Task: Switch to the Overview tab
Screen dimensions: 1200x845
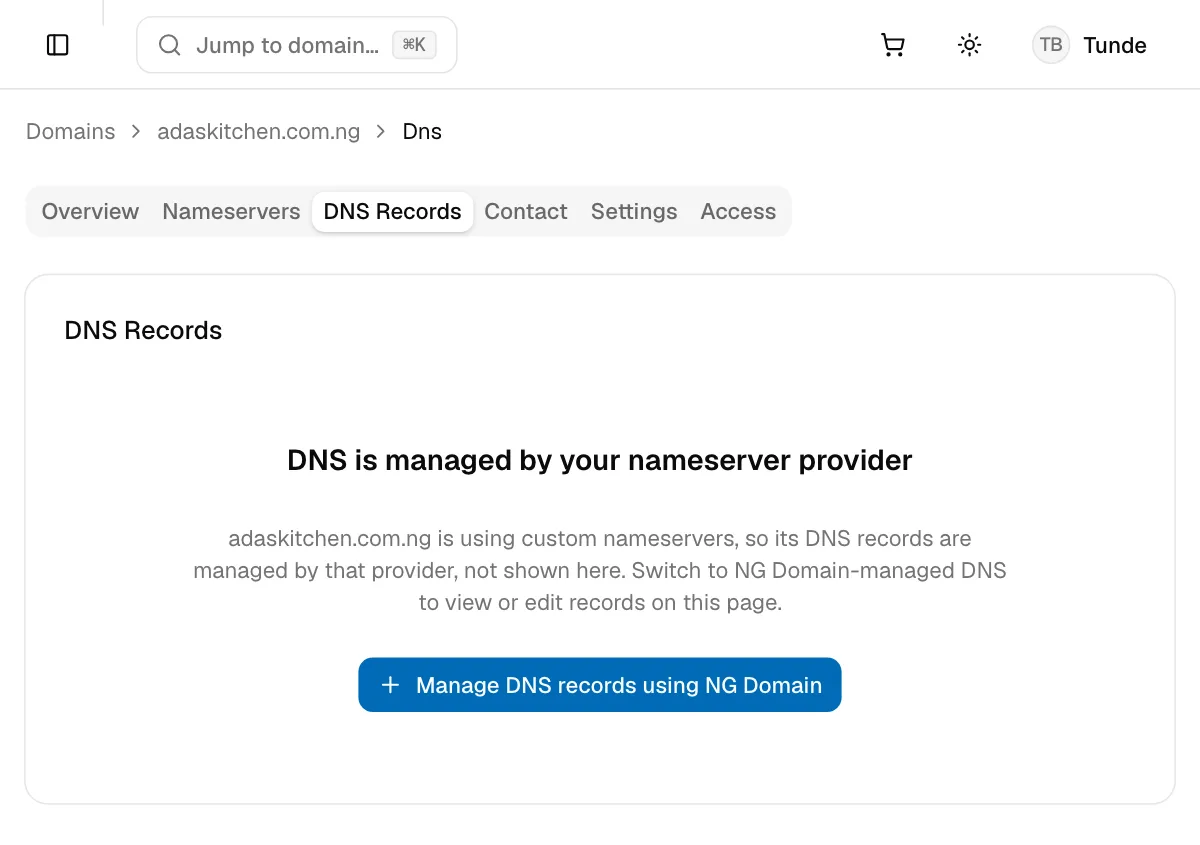Action: click(x=90, y=212)
